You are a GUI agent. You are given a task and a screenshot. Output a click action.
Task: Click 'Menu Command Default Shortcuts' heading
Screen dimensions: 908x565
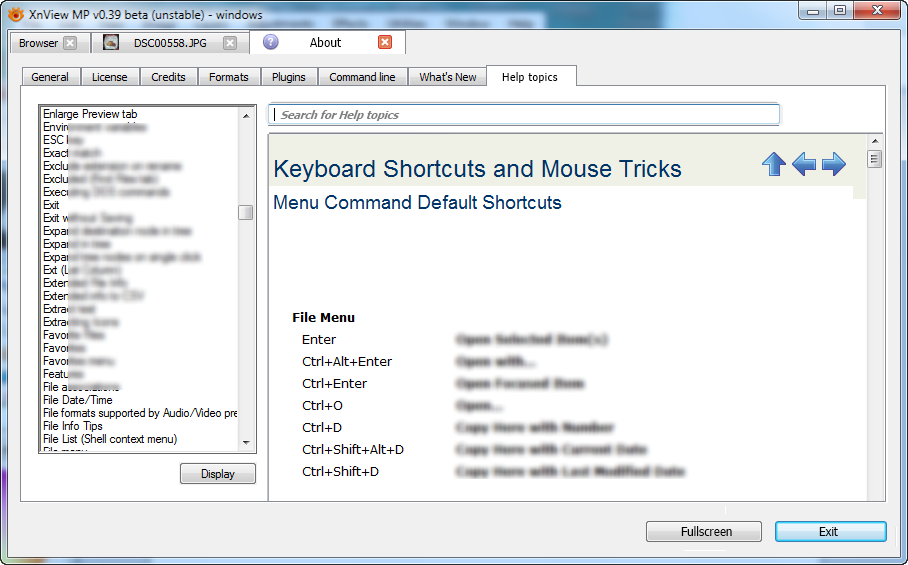click(417, 203)
